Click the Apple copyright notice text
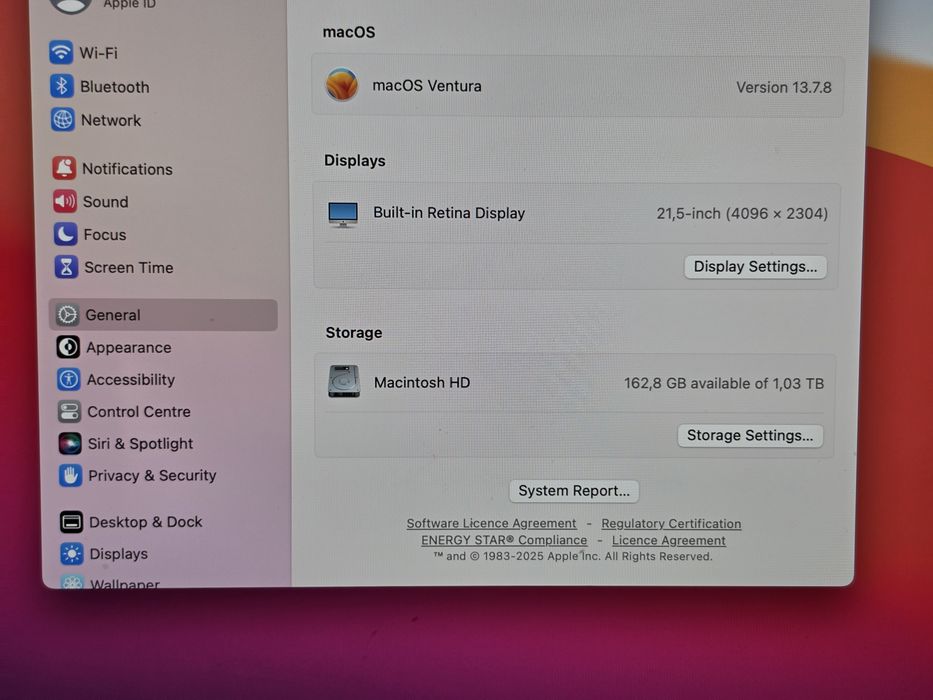This screenshot has height=700, width=933. 572,556
